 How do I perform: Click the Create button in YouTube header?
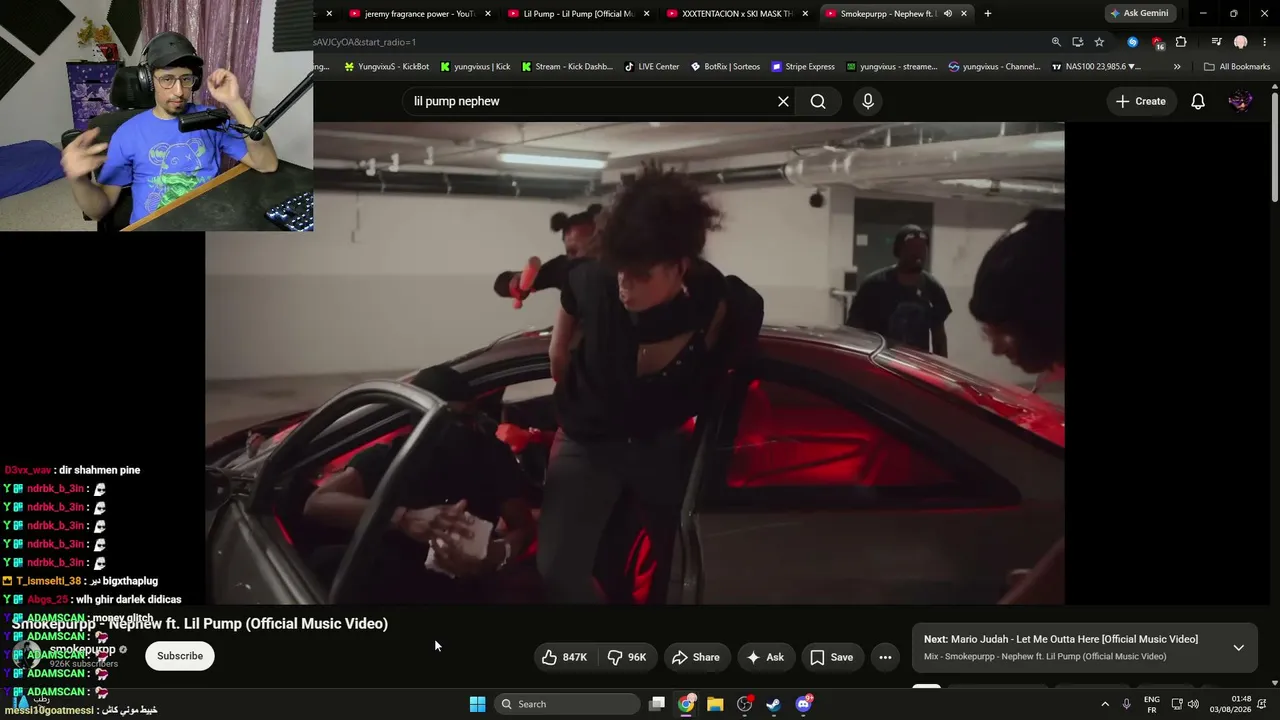click(1141, 101)
